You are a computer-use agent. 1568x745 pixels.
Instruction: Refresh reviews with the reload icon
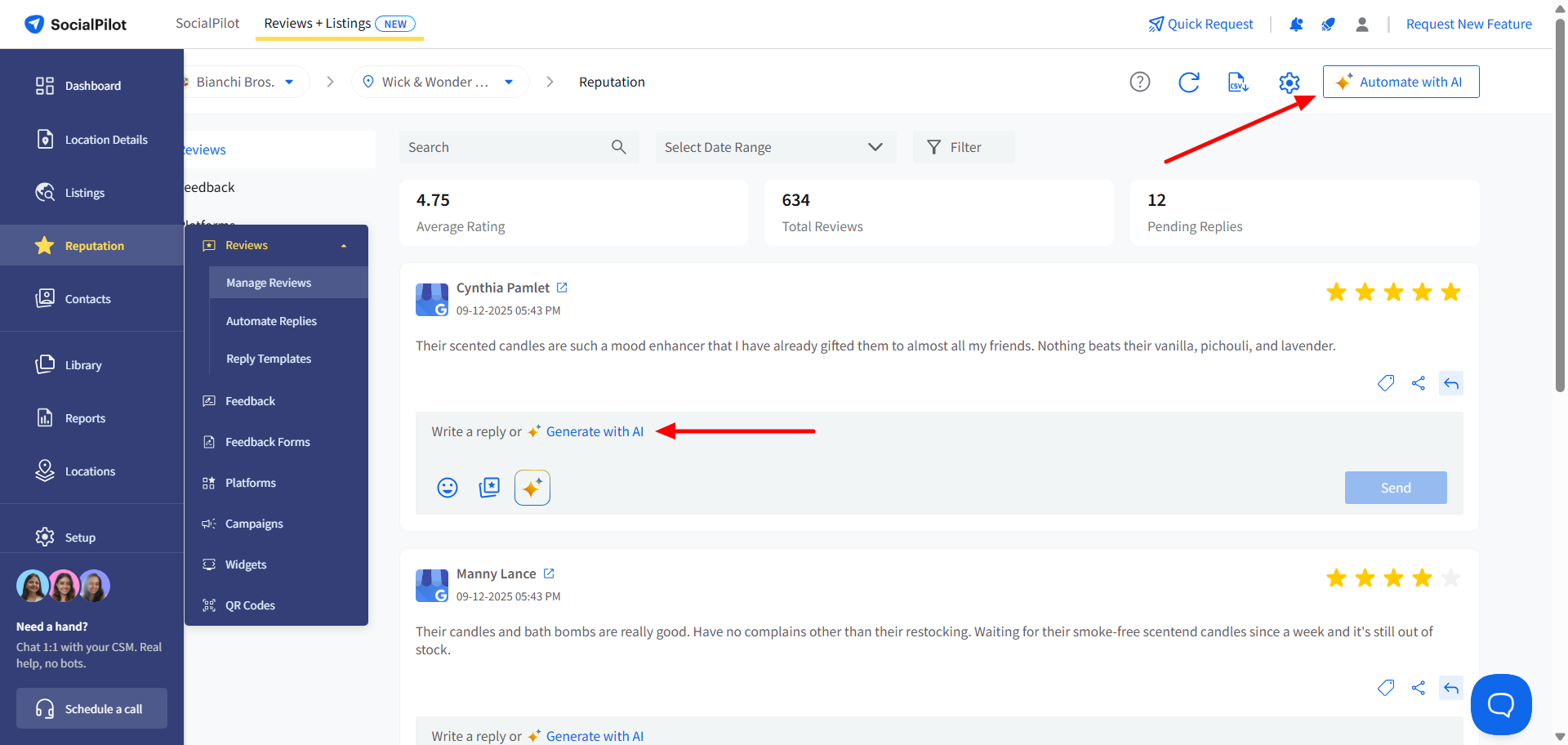[x=1189, y=82]
